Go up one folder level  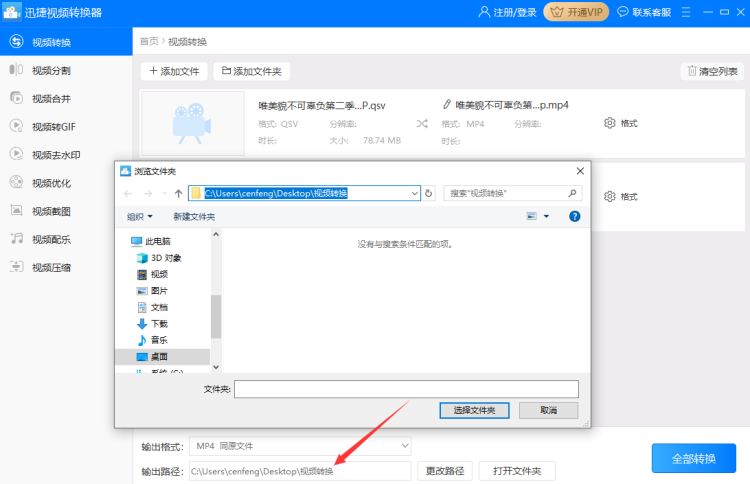178,193
